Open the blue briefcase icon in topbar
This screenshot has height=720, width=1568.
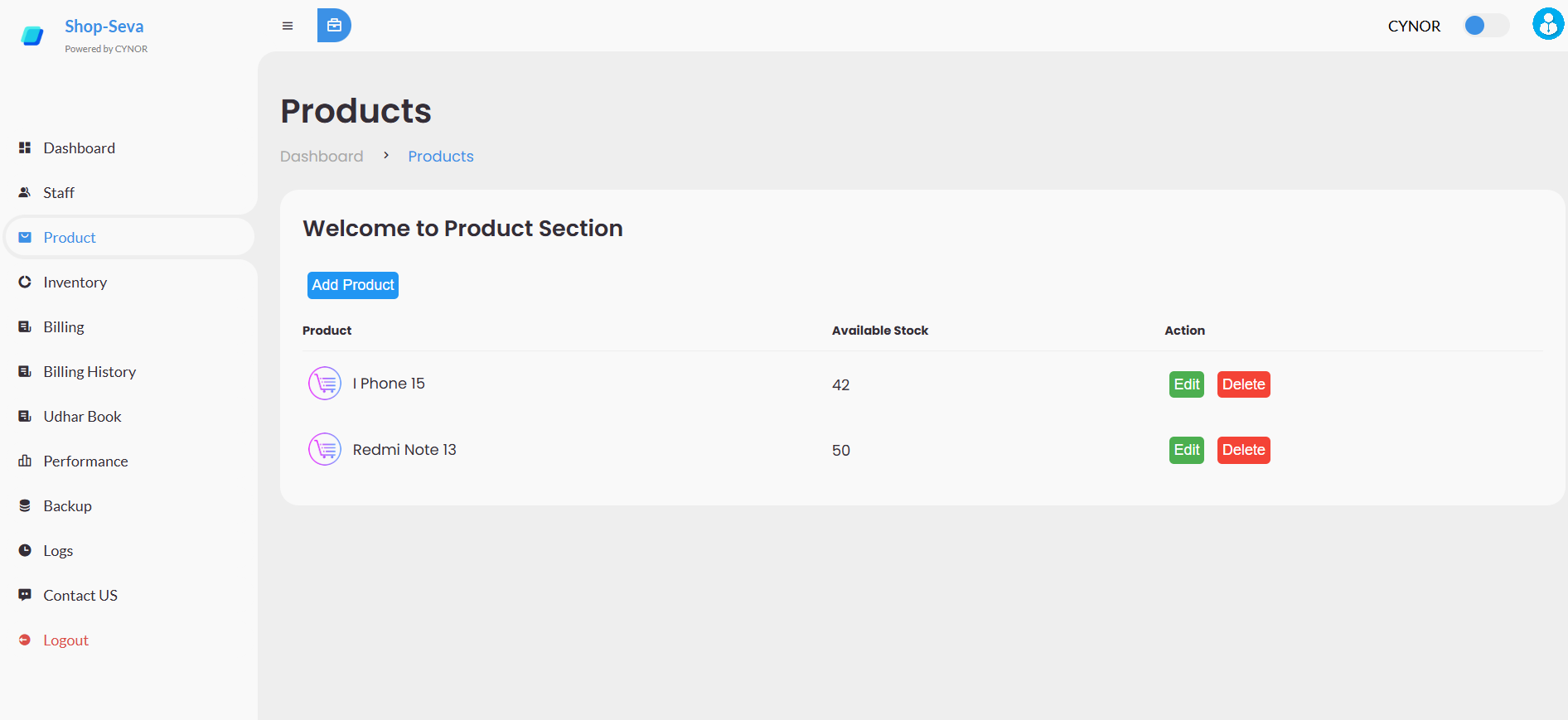(x=334, y=25)
